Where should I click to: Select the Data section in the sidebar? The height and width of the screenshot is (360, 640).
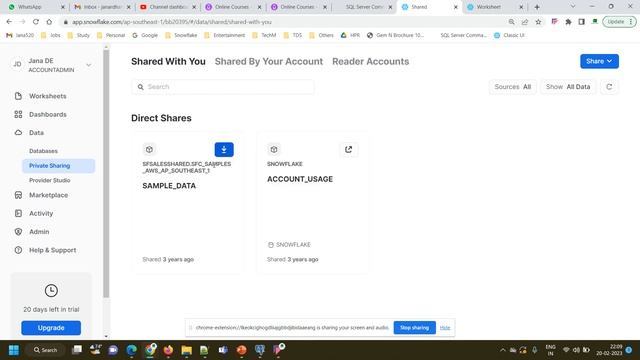point(36,133)
